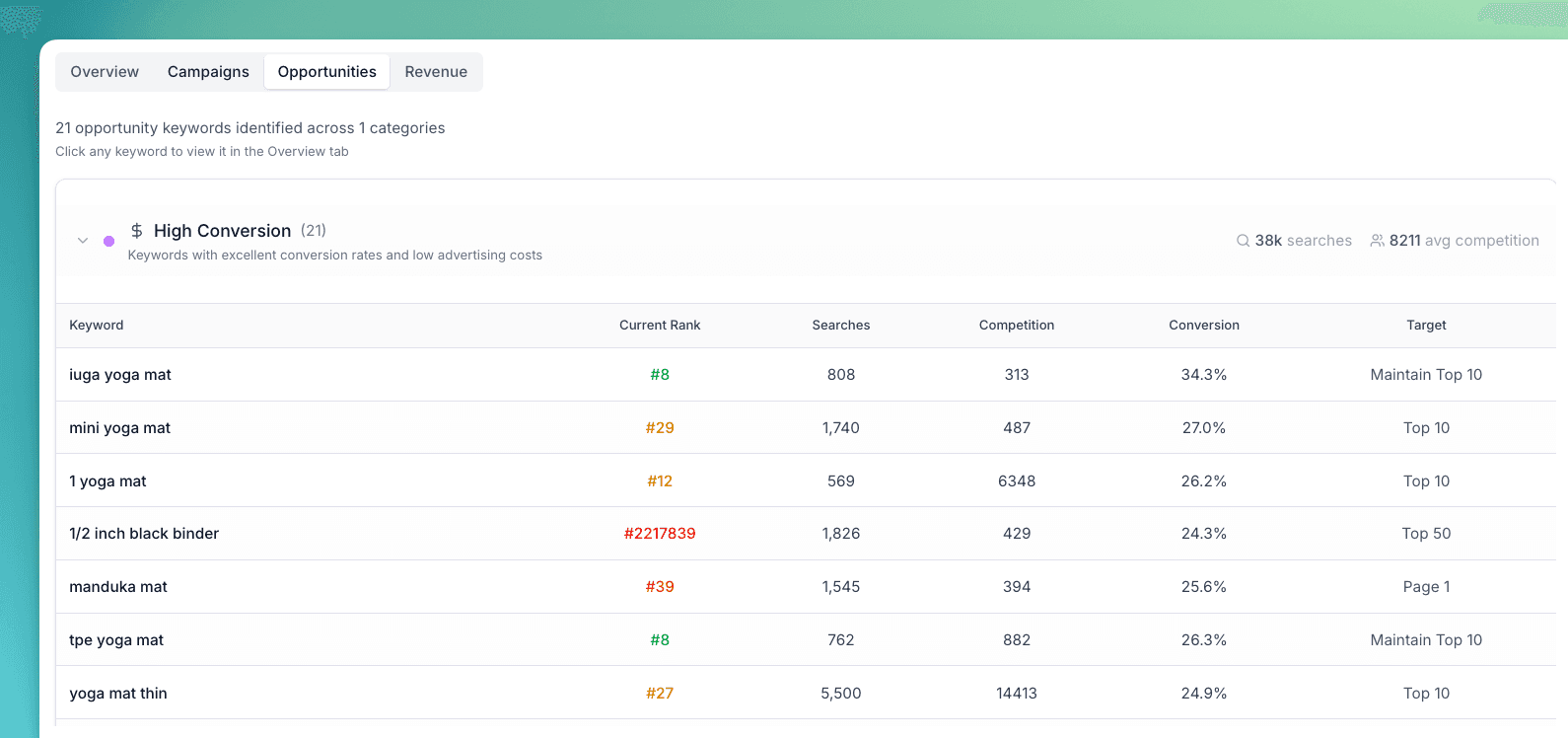The image size is (1568, 738).
Task: Click the people icon beside avg competition
Action: [x=1377, y=241]
